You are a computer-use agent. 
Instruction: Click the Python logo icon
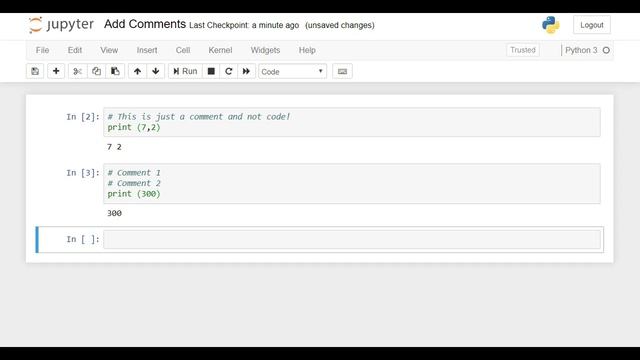tap(551, 25)
